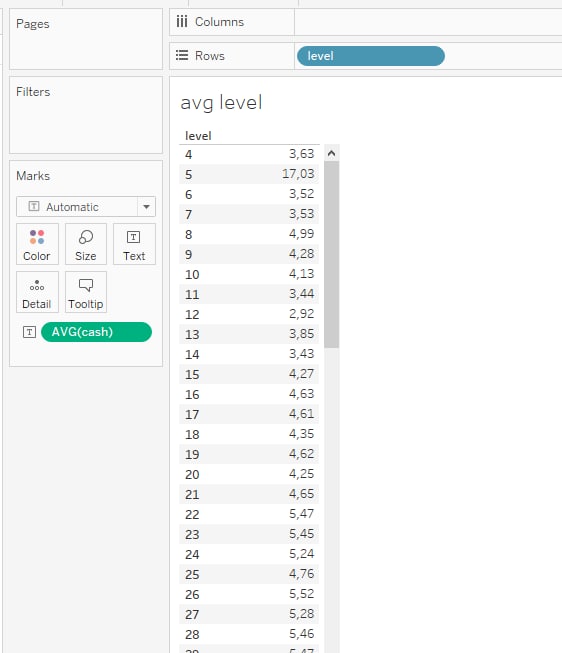The width and height of the screenshot is (562, 653).
Task: Select the value 17,03 for level 5
Action: pyautogui.click(x=298, y=174)
